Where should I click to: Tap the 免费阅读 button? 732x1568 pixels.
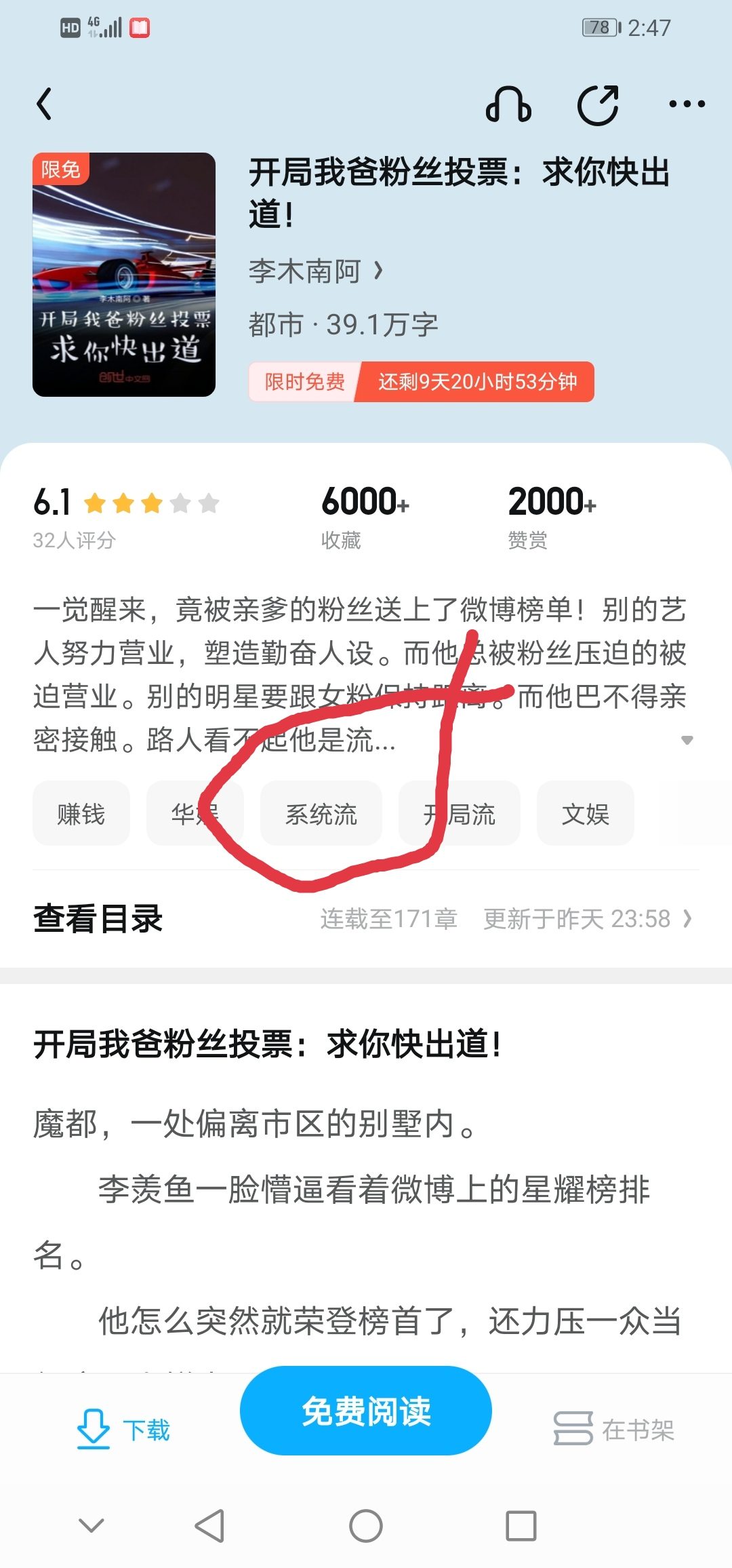click(x=366, y=1411)
